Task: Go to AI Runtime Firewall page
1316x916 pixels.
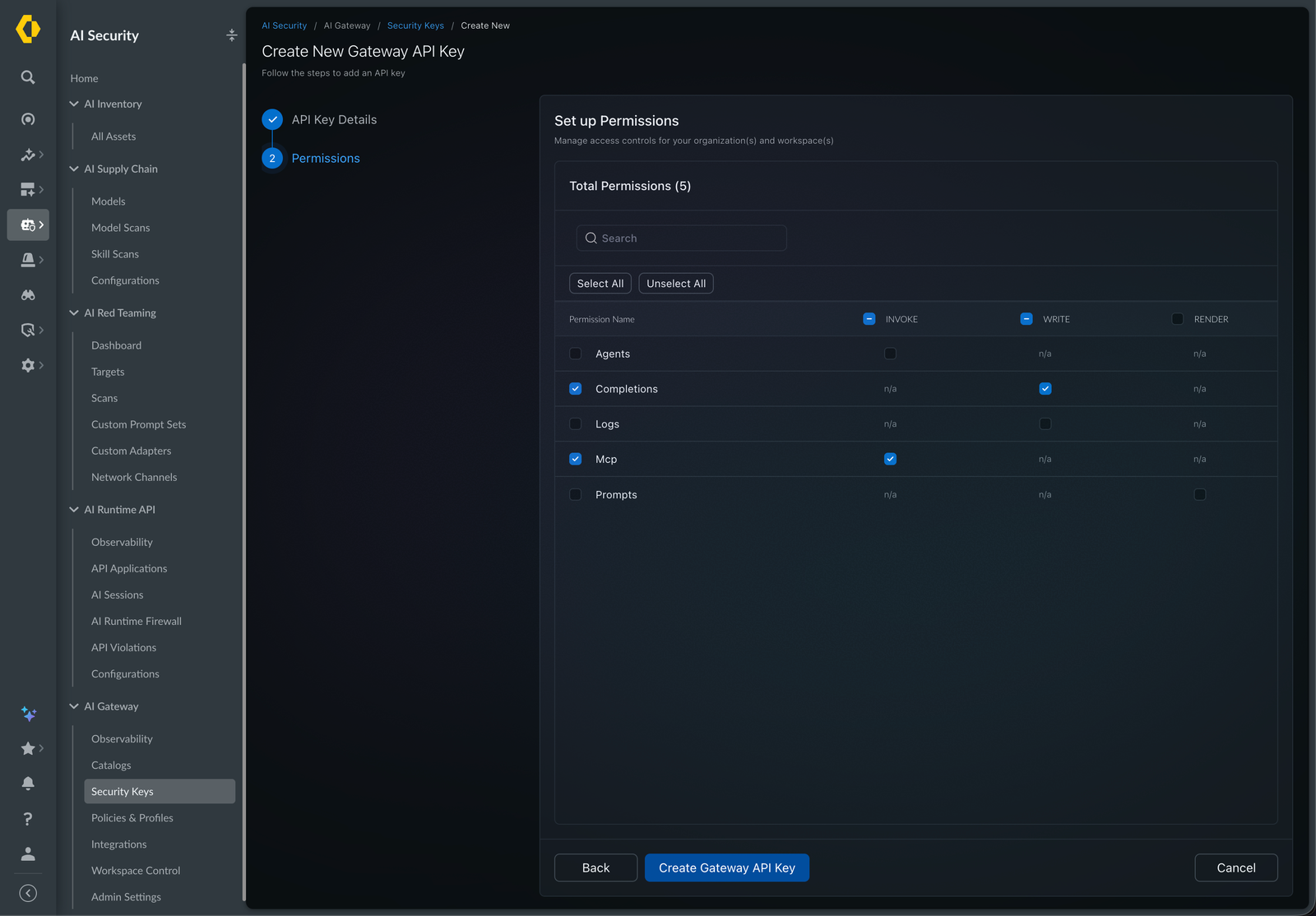Action: pyautogui.click(x=137, y=622)
